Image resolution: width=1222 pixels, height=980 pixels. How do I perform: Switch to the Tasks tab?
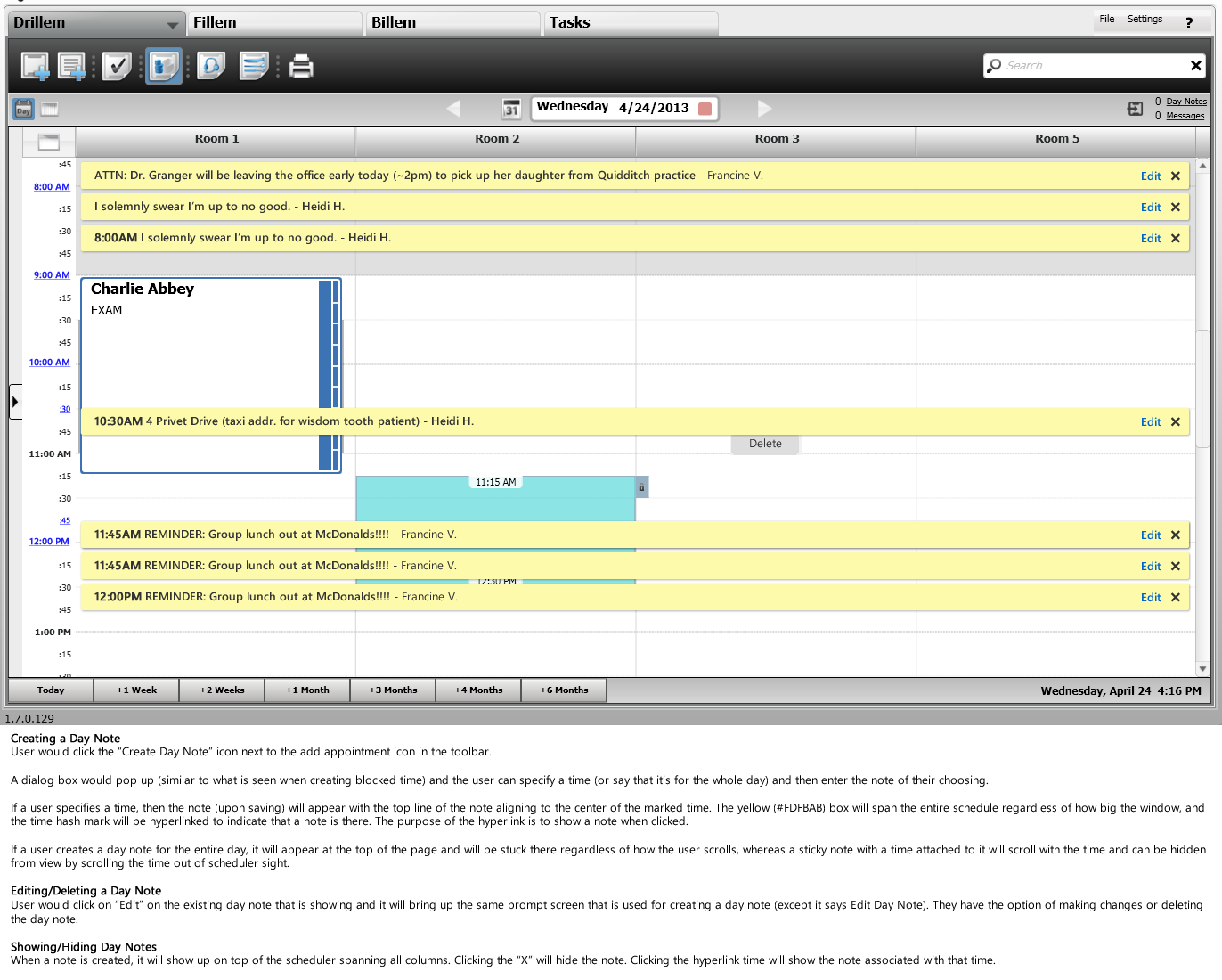coord(631,23)
